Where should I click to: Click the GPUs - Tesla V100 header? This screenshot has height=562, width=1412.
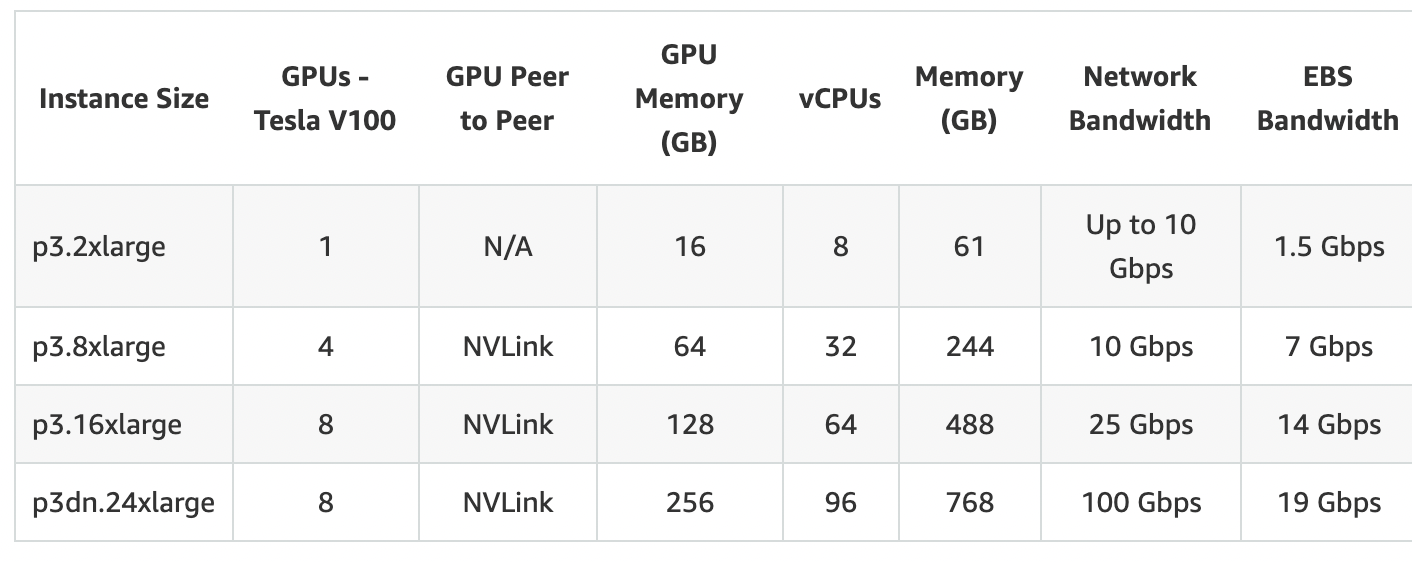point(325,99)
